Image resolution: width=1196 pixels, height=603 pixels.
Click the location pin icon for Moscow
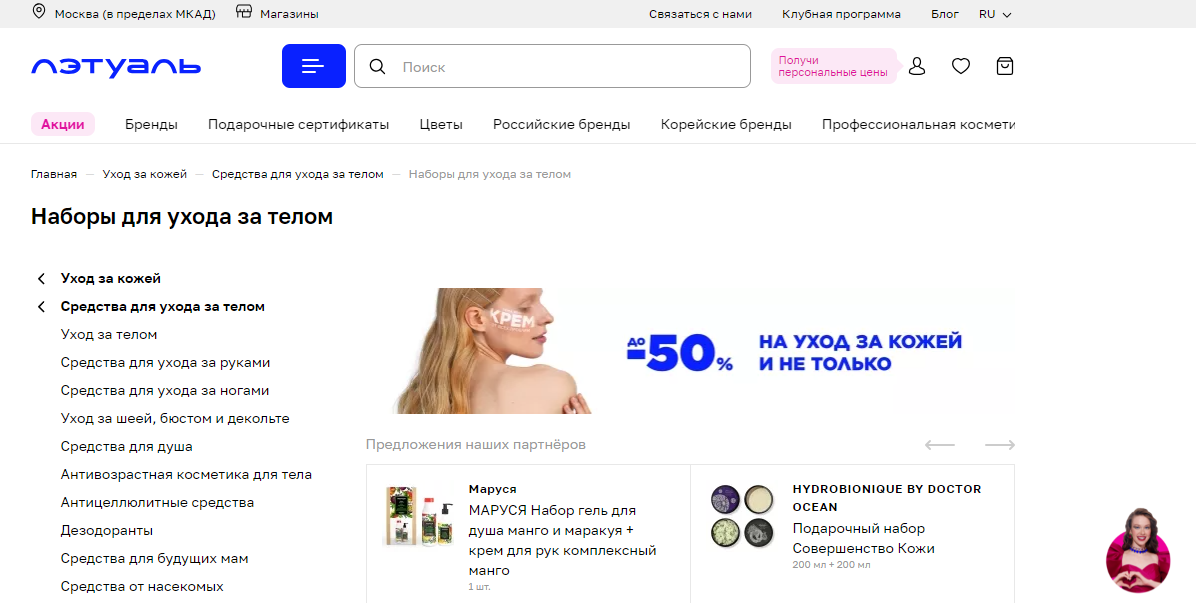click(x=39, y=12)
